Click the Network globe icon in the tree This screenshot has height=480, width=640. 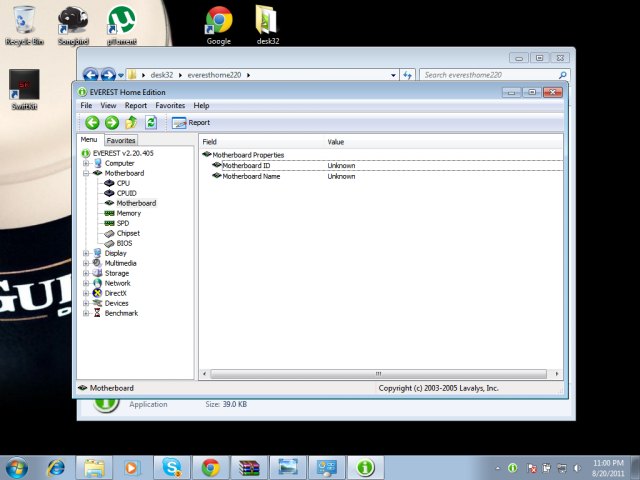97,283
